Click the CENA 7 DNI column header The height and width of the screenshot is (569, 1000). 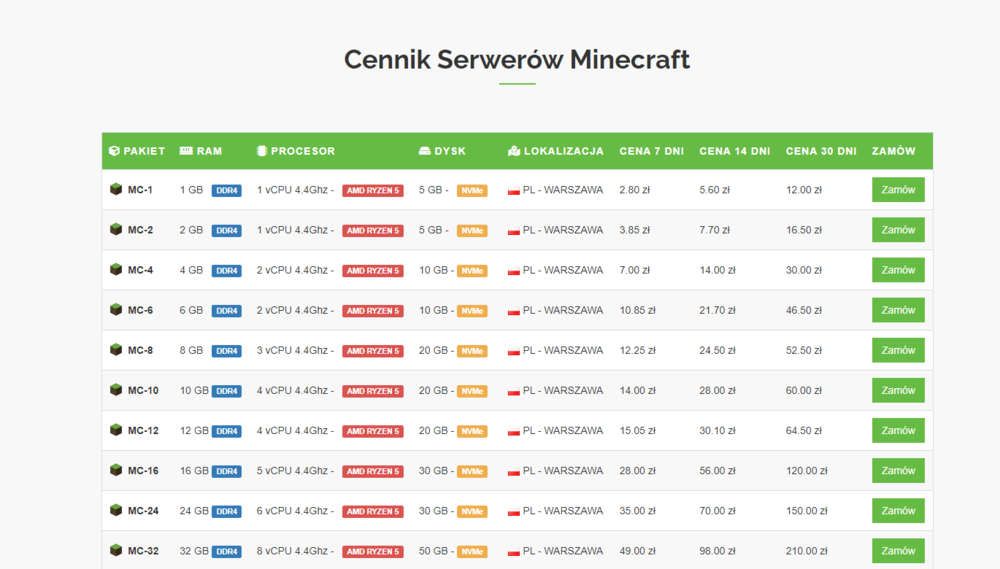651,151
